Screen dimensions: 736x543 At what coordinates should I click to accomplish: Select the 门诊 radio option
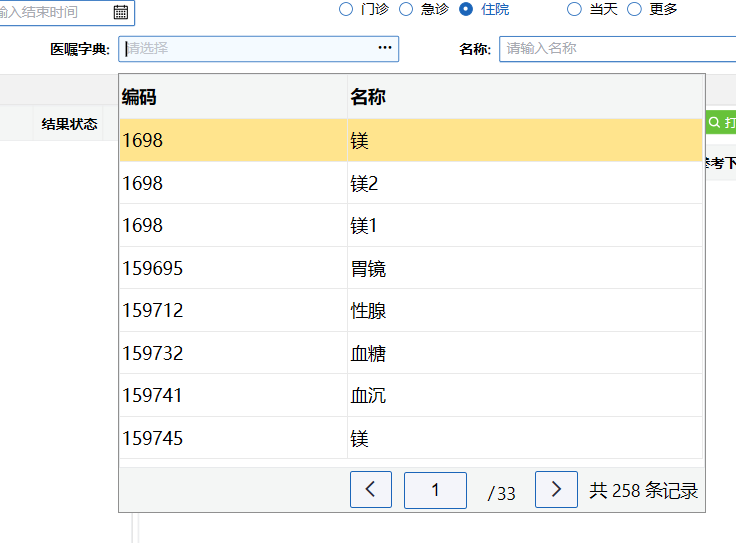(346, 9)
